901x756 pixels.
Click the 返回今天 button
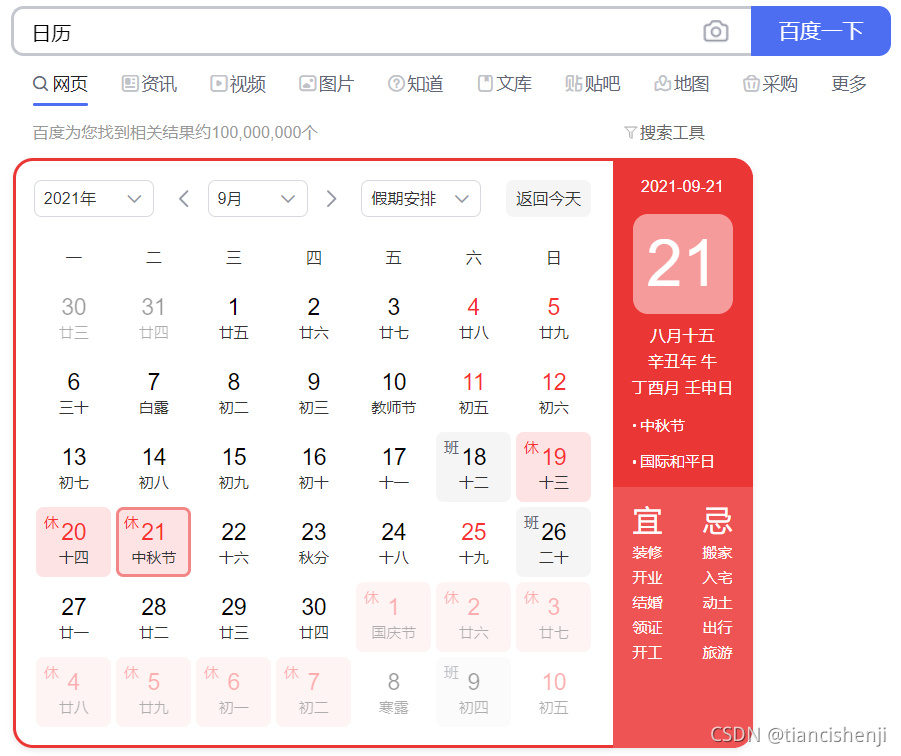click(x=548, y=199)
